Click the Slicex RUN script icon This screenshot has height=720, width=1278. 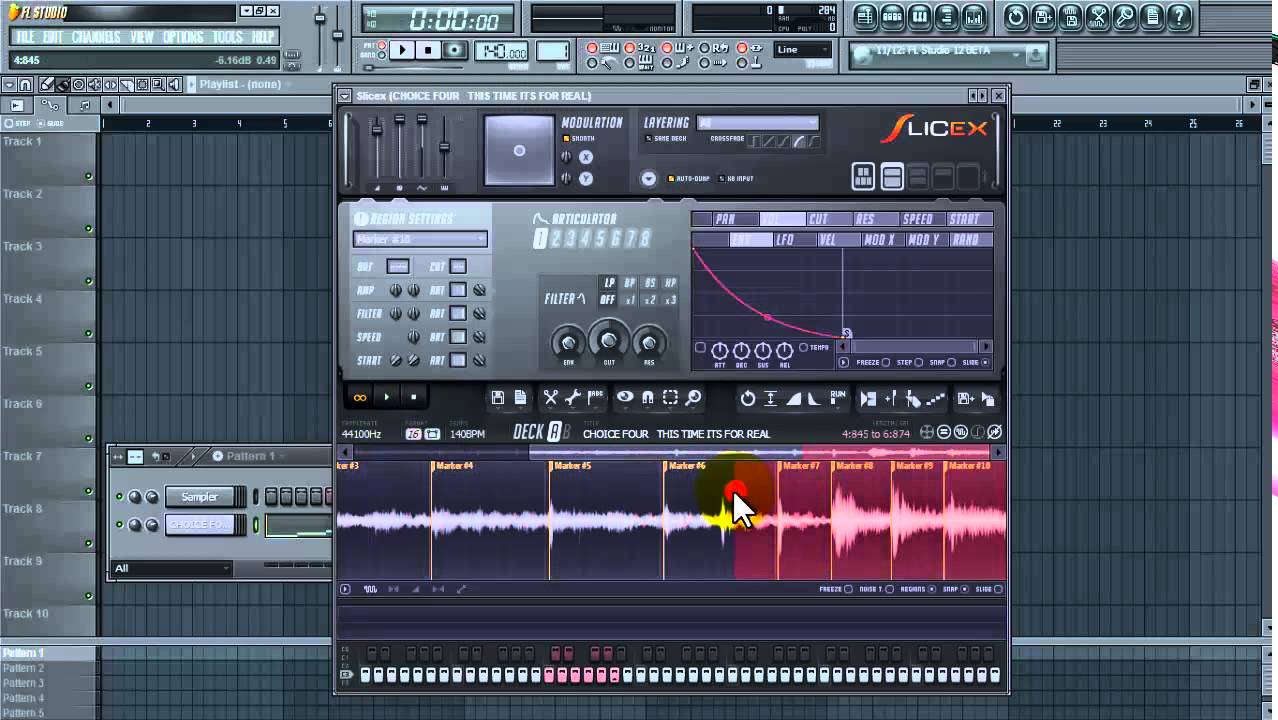tap(837, 397)
